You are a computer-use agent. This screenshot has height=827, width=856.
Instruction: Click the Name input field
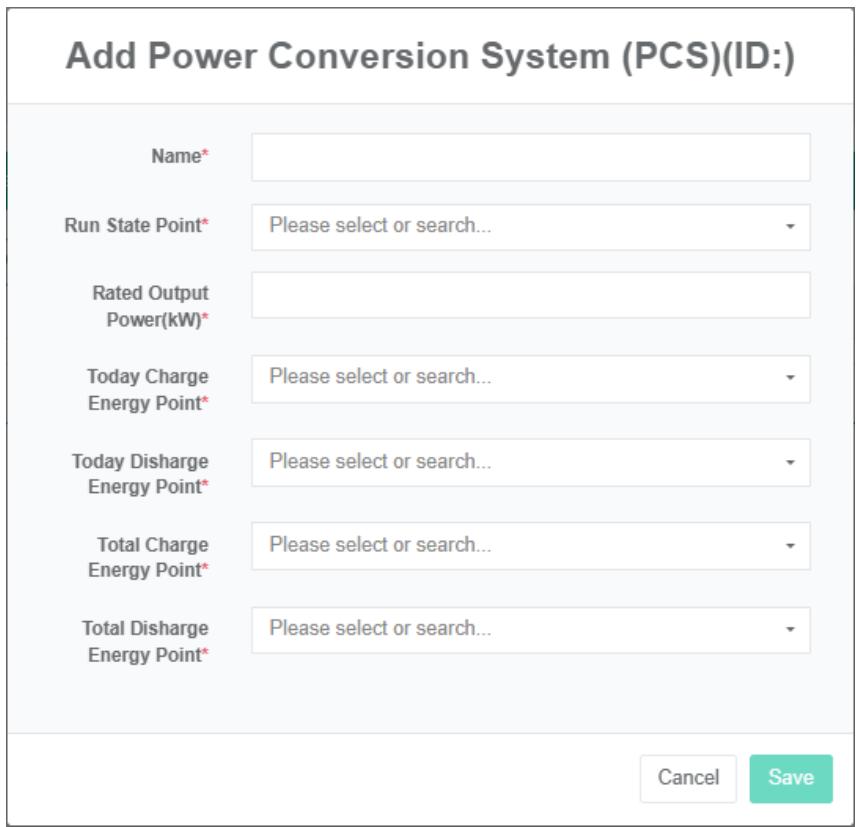click(x=530, y=157)
